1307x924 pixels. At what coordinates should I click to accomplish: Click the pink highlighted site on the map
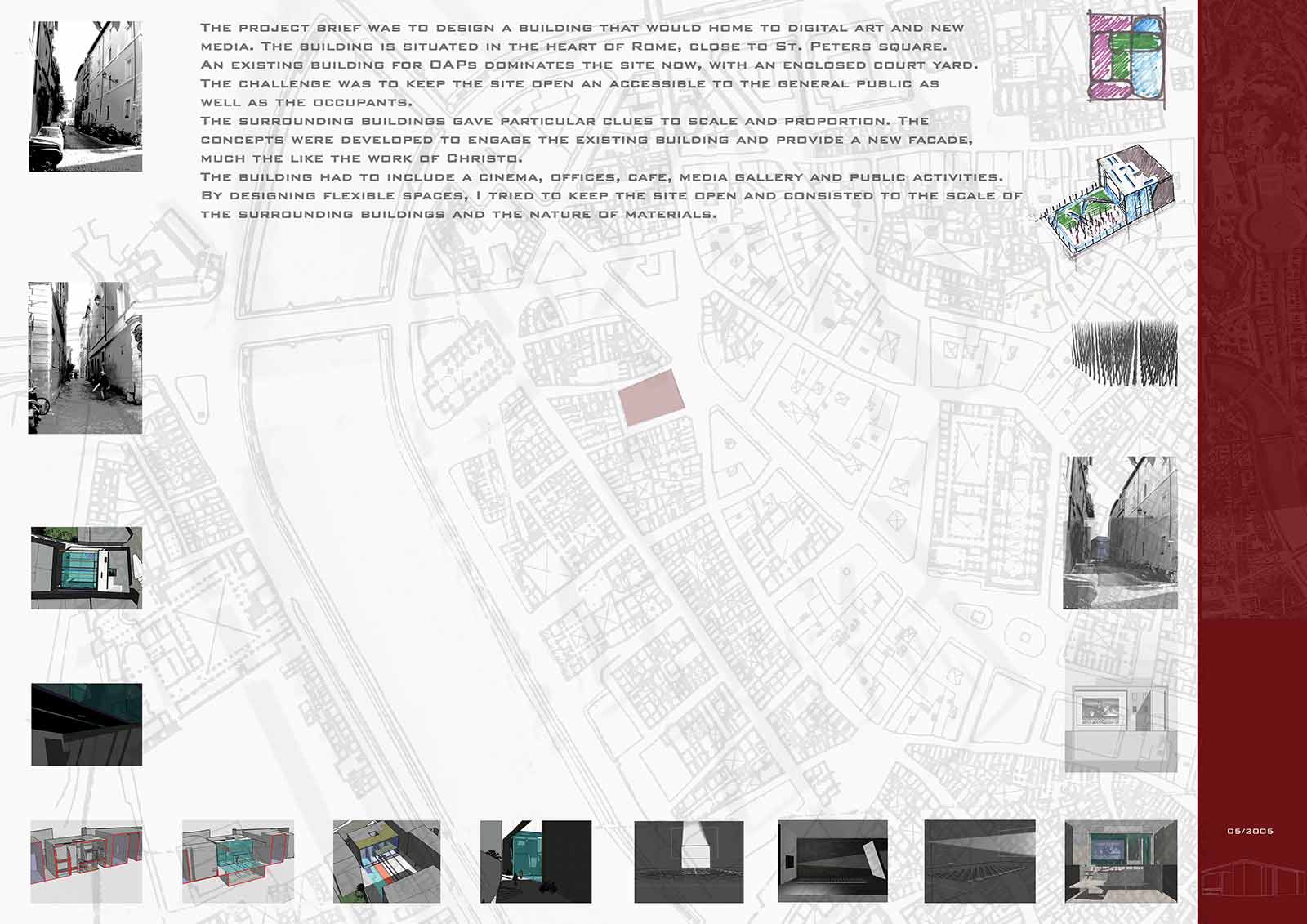point(651,397)
